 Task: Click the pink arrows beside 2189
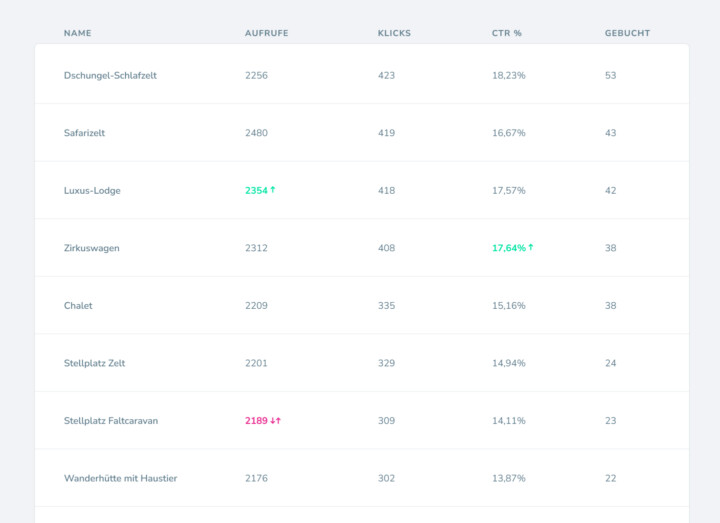[x=276, y=421]
